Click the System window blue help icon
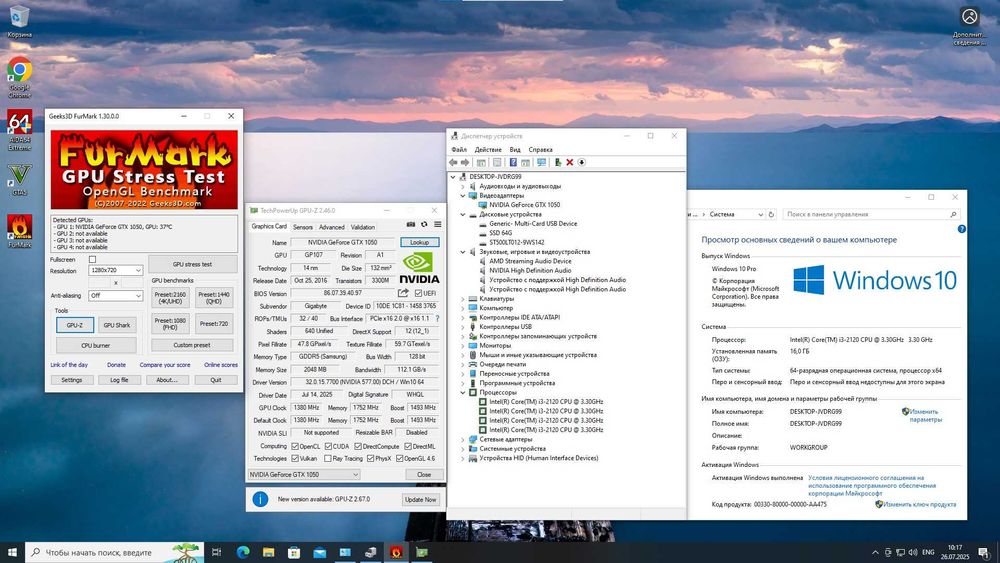Image resolution: width=1000 pixels, height=563 pixels. (961, 229)
